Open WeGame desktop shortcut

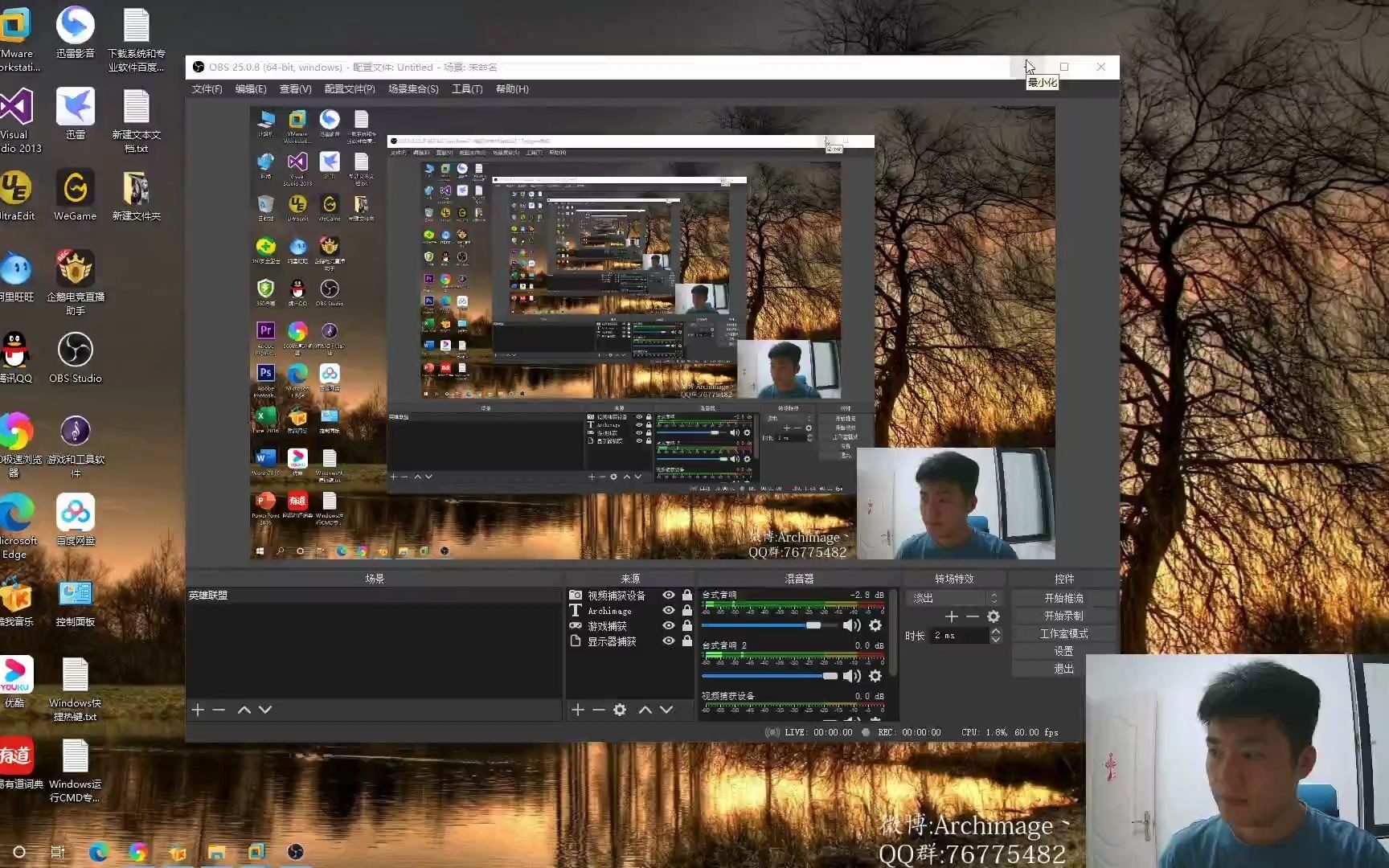tap(76, 195)
